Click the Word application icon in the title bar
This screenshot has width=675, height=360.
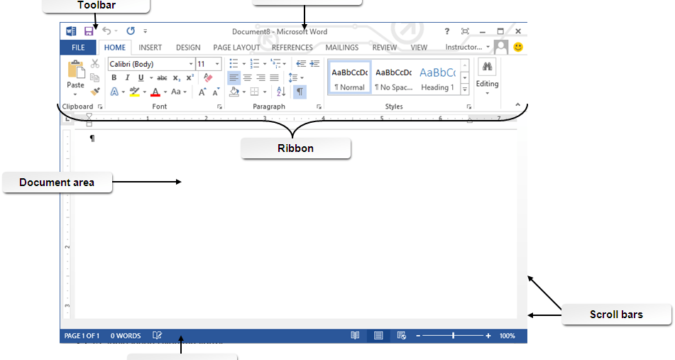pyautogui.click(x=71, y=31)
